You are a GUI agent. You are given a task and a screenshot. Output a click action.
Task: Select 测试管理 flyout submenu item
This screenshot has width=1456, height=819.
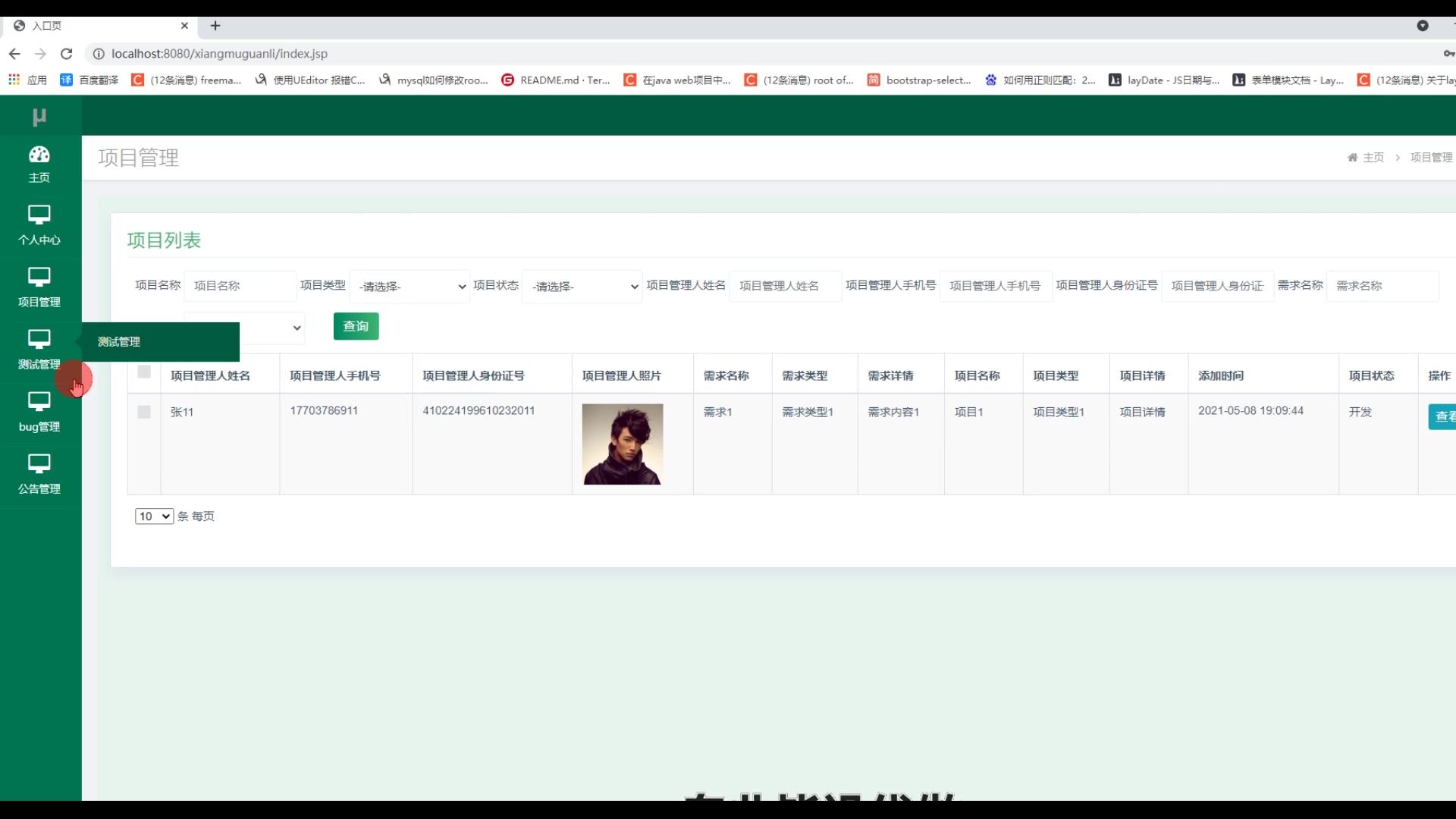(x=119, y=342)
